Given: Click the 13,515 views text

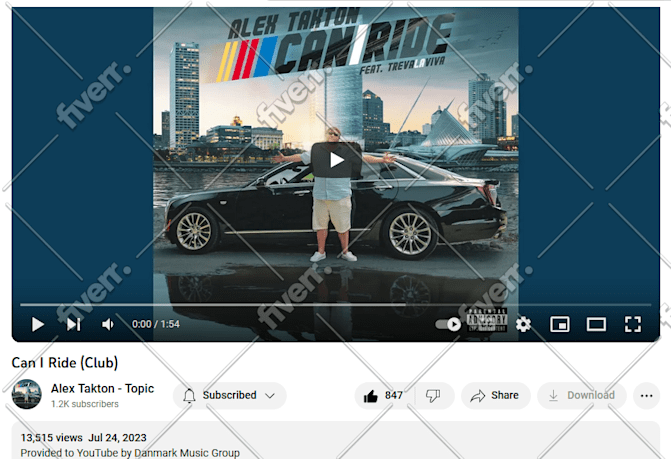Looking at the screenshot, I should pyautogui.click(x=51, y=438).
